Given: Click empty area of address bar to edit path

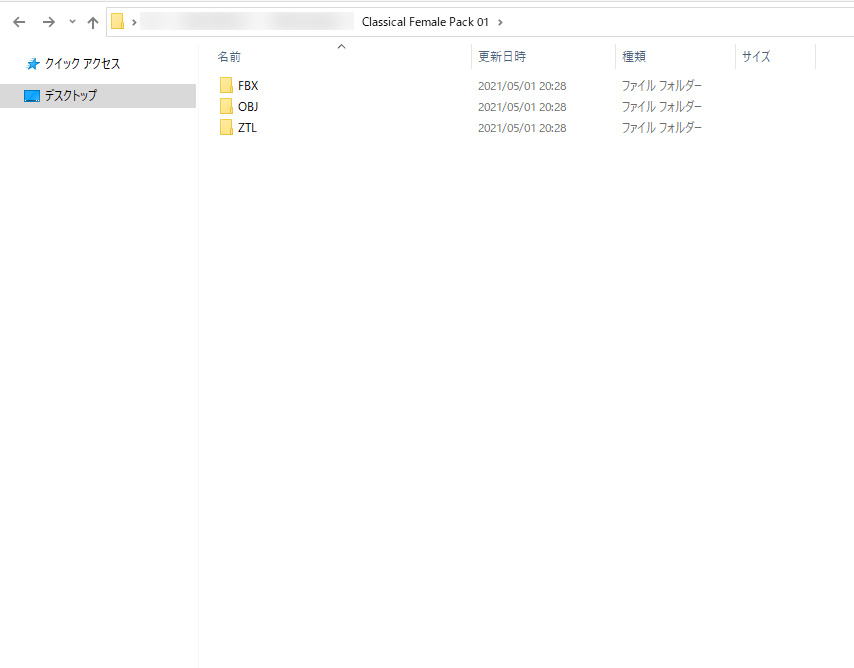Looking at the screenshot, I should coord(680,22).
